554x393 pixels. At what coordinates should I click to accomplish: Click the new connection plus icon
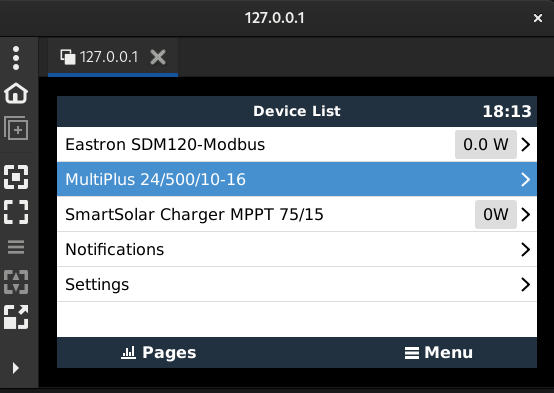tap(16, 128)
